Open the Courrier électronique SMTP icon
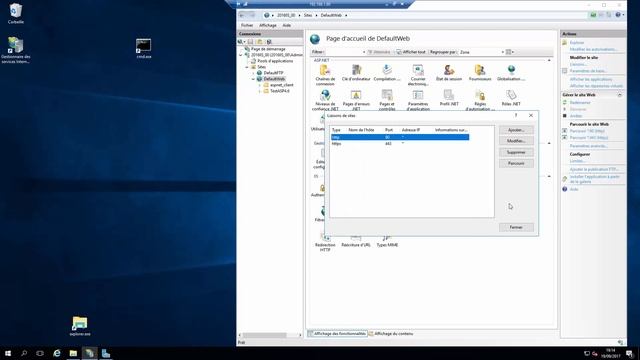Viewport: 640px width, 360px height. click(x=418, y=75)
